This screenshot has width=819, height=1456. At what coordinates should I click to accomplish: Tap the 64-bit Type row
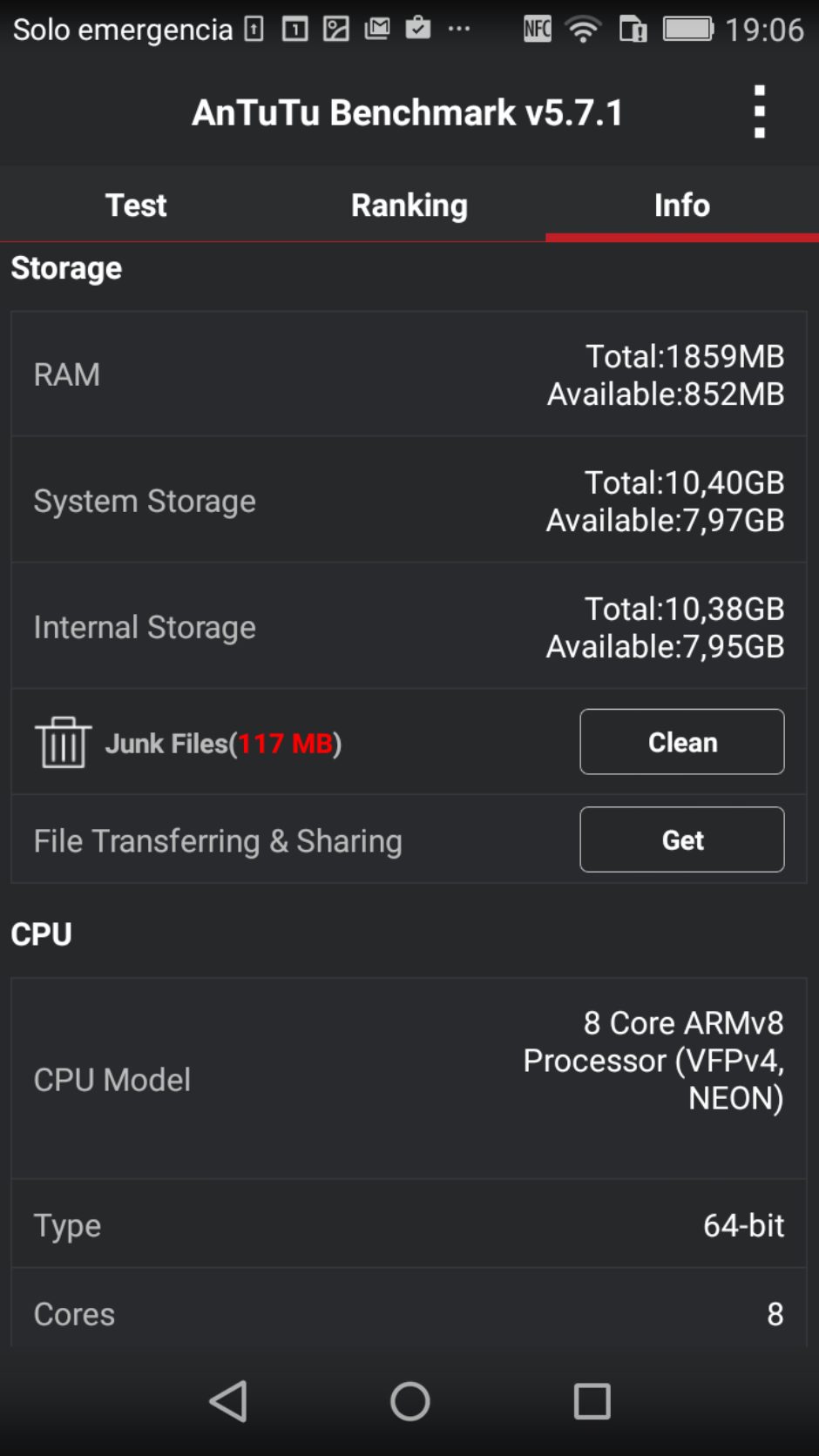409,1225
